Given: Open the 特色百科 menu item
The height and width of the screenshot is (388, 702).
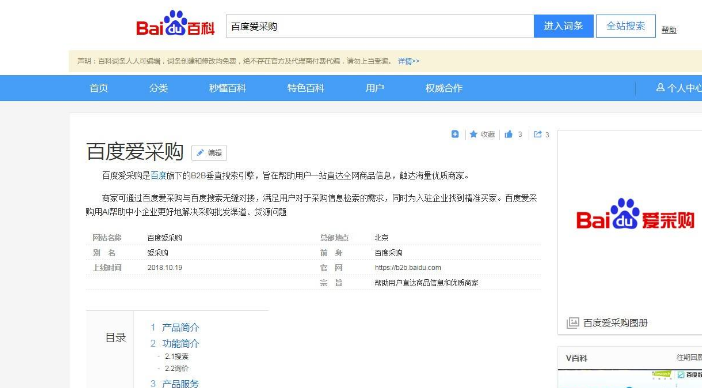Looking at the screenshot, I should [305, 88].
